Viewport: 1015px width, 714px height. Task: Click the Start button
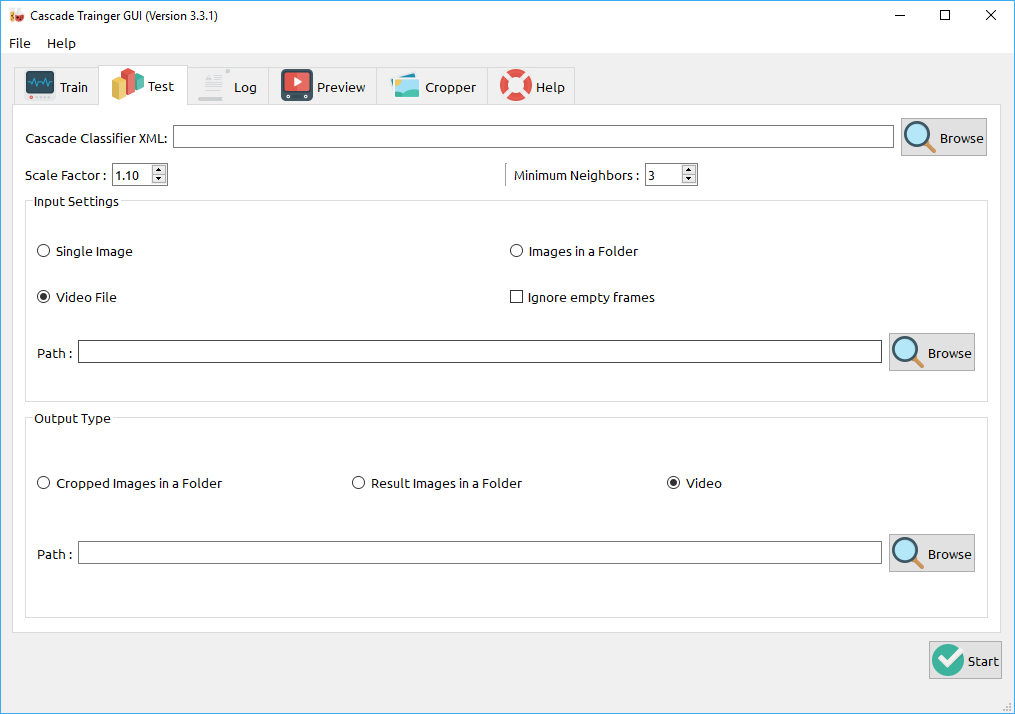coord(965,660)
